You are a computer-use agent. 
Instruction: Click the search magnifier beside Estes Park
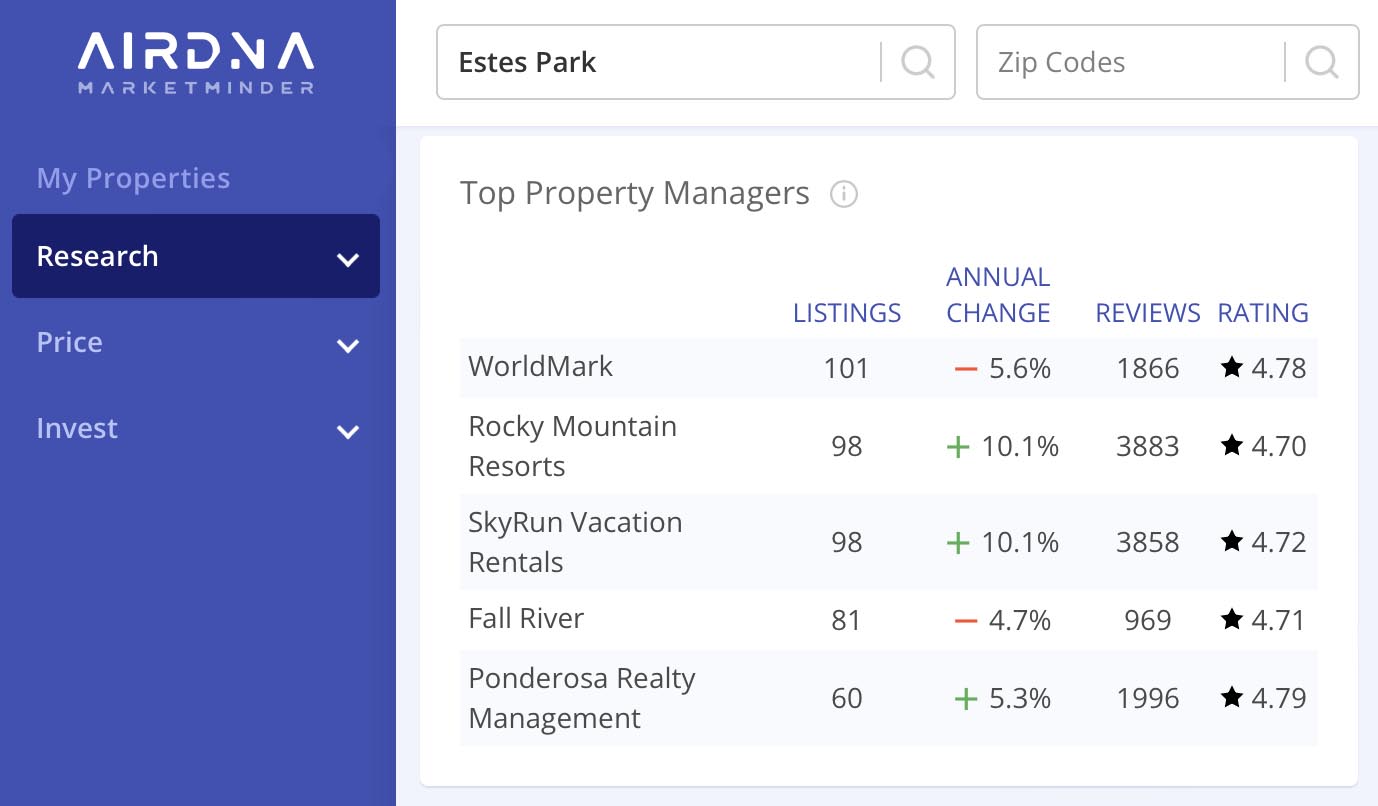(x=917, y=62)
